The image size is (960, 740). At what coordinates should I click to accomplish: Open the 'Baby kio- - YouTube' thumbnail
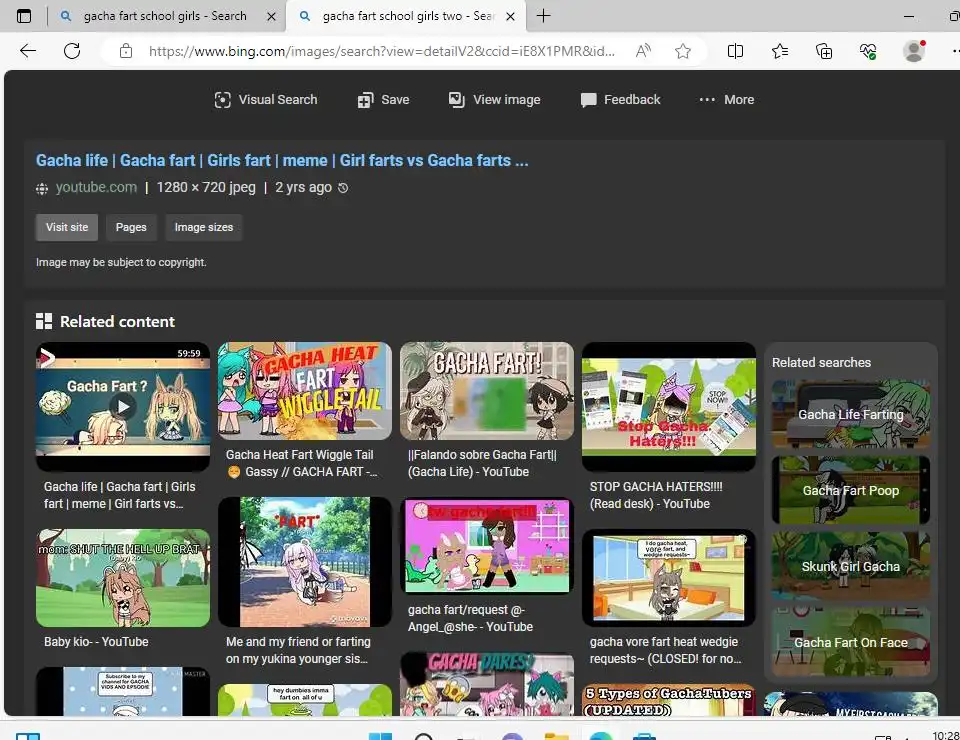123,578
